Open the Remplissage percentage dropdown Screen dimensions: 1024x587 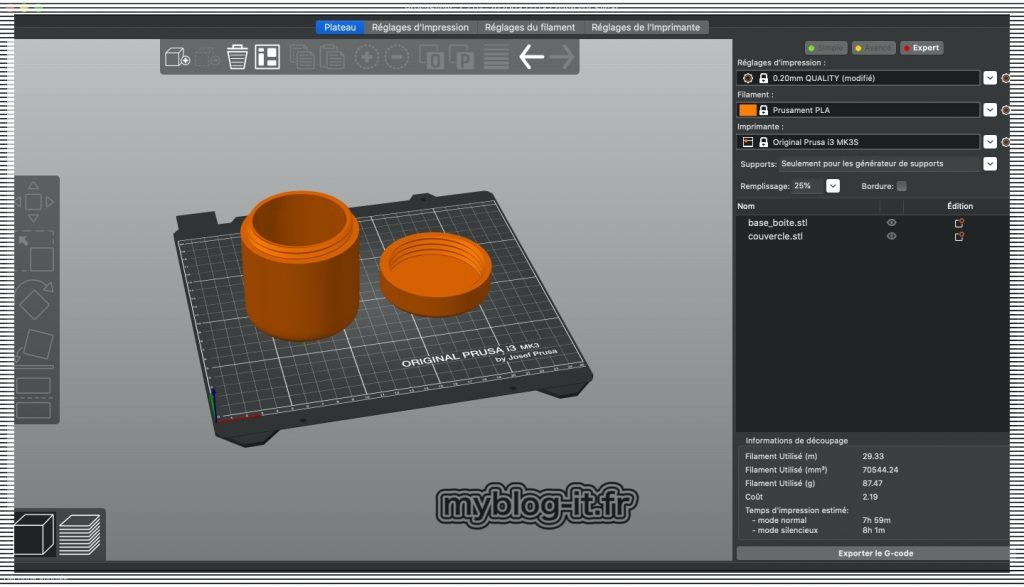pyautogui.click(x=833, y=186)
